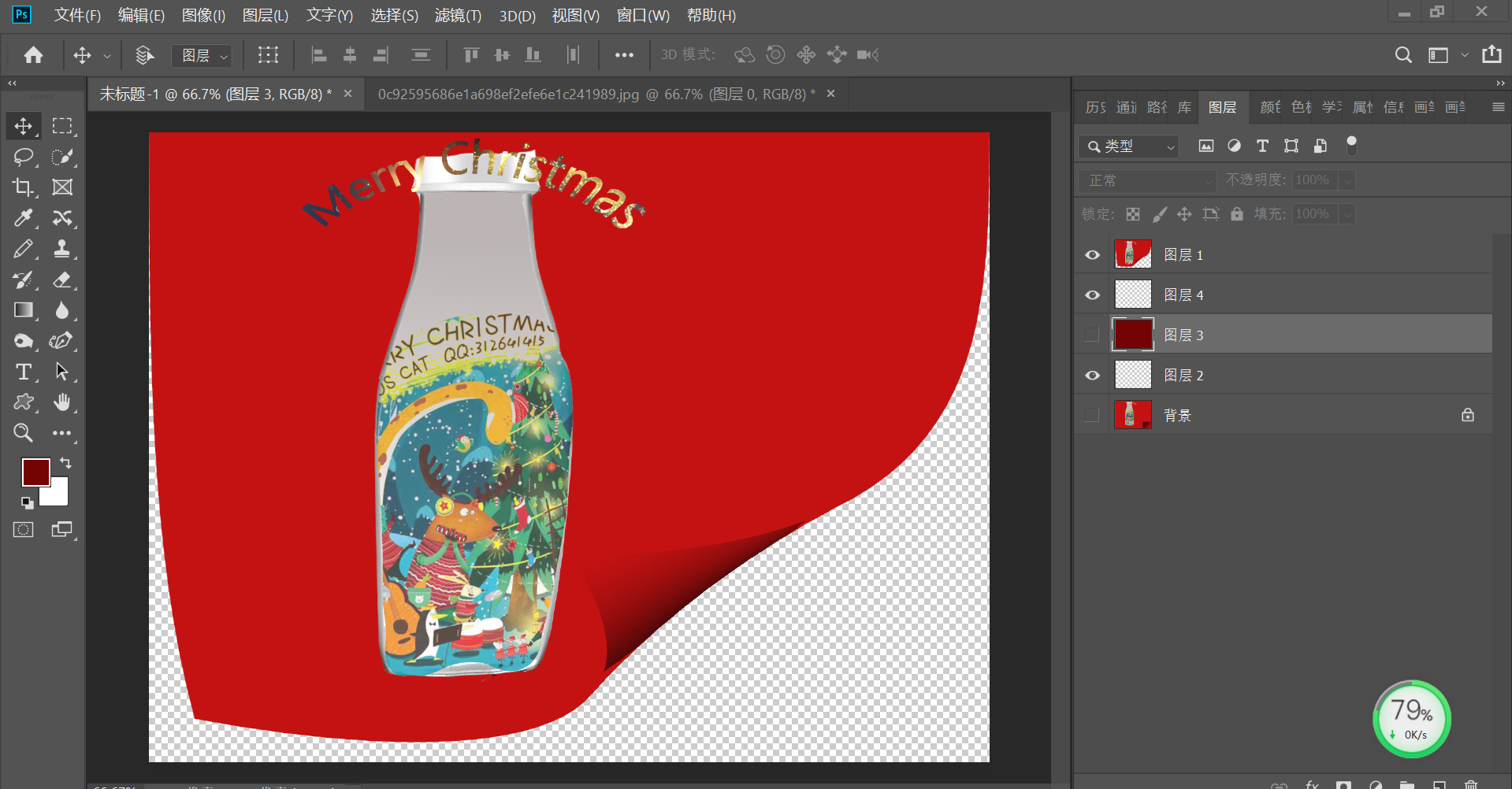Click the Home icon in options bar
Image resolution: width=1512 pixels, height=789 pixels.
[x=33, y=54]
